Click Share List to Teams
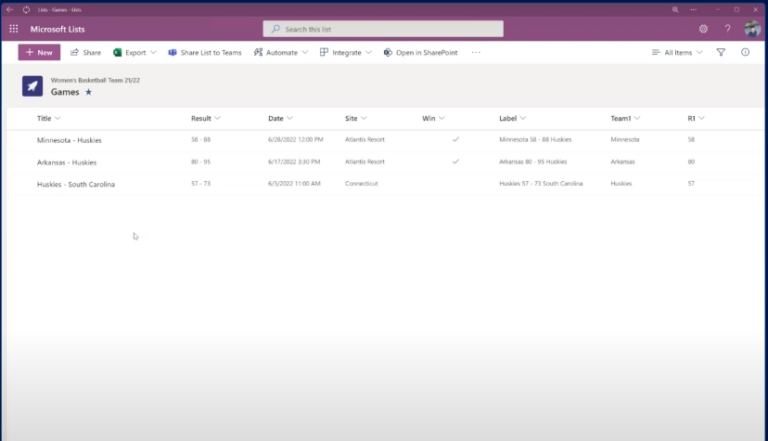Viewport: 768px width, 441px height. coord(205,52)
